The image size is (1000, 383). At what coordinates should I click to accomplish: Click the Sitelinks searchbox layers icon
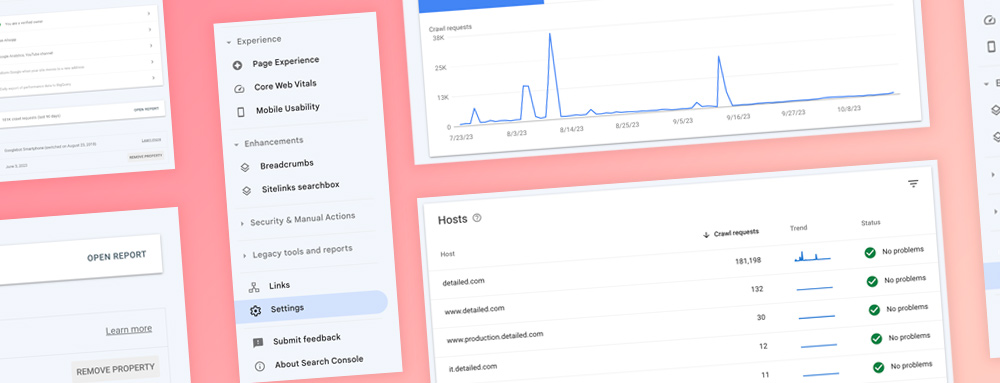click(247, 191)
